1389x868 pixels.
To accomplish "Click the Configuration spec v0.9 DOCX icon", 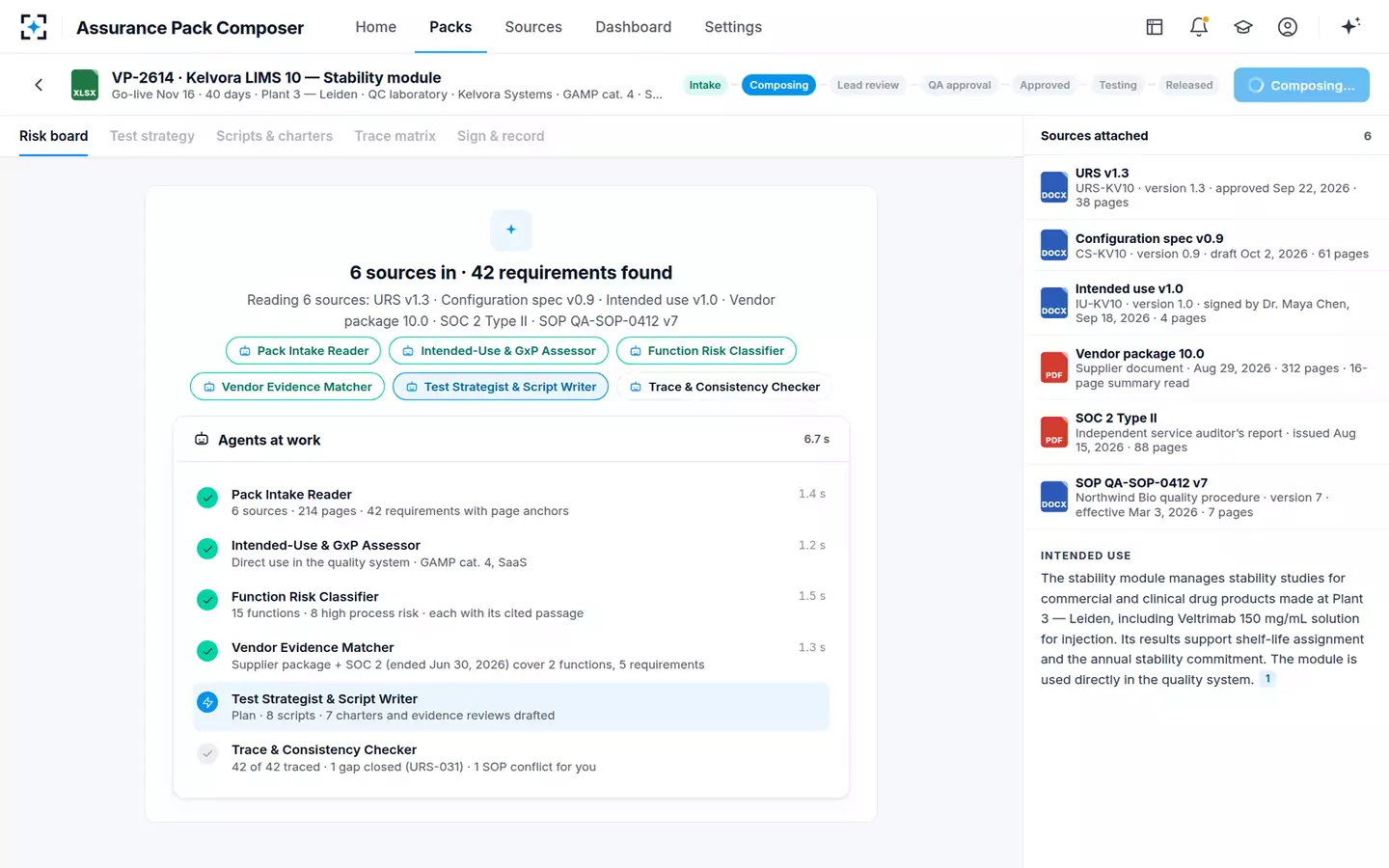I will point(1054,245).
